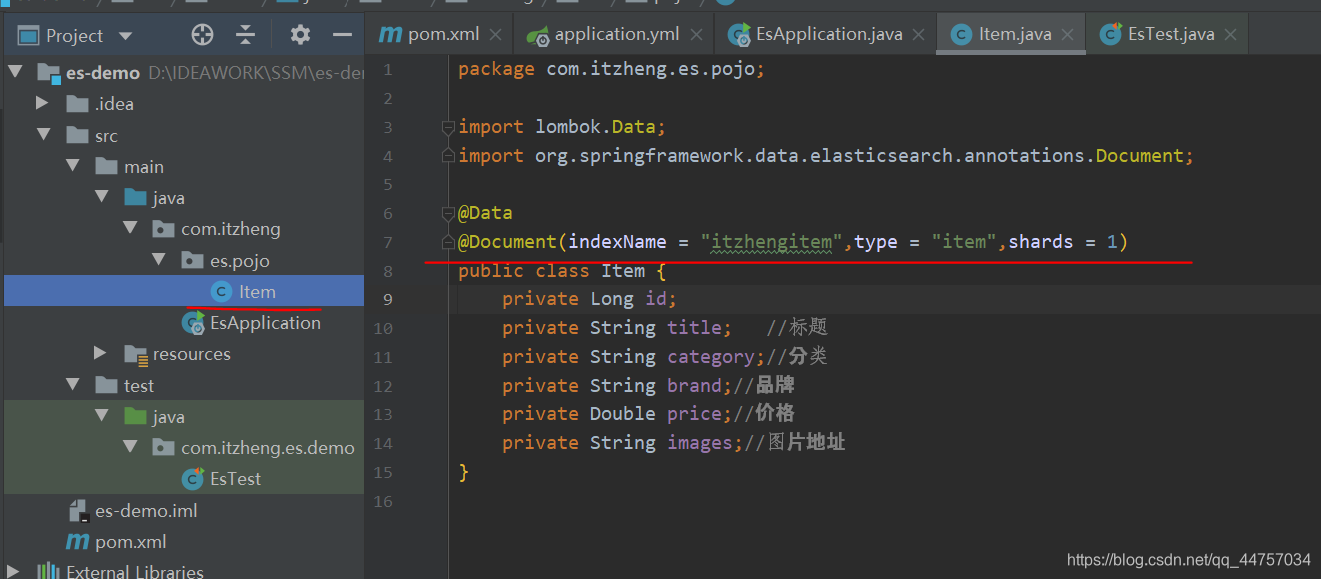Close the Item.java tab
Screen dimensions: 1321x579
pyautogui.click(x=1067, y=34)
